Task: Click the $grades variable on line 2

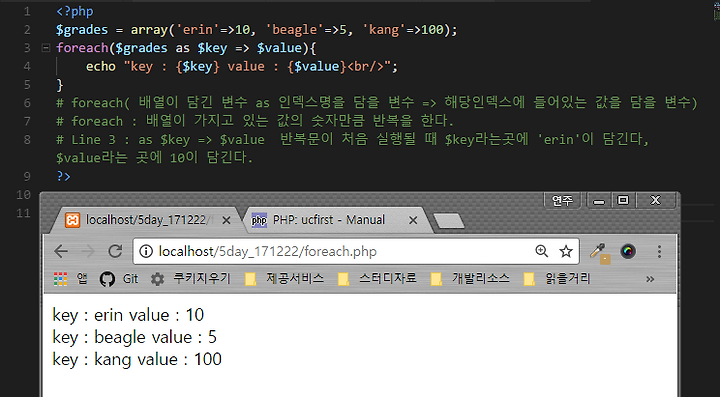Action: click(82, 30)
